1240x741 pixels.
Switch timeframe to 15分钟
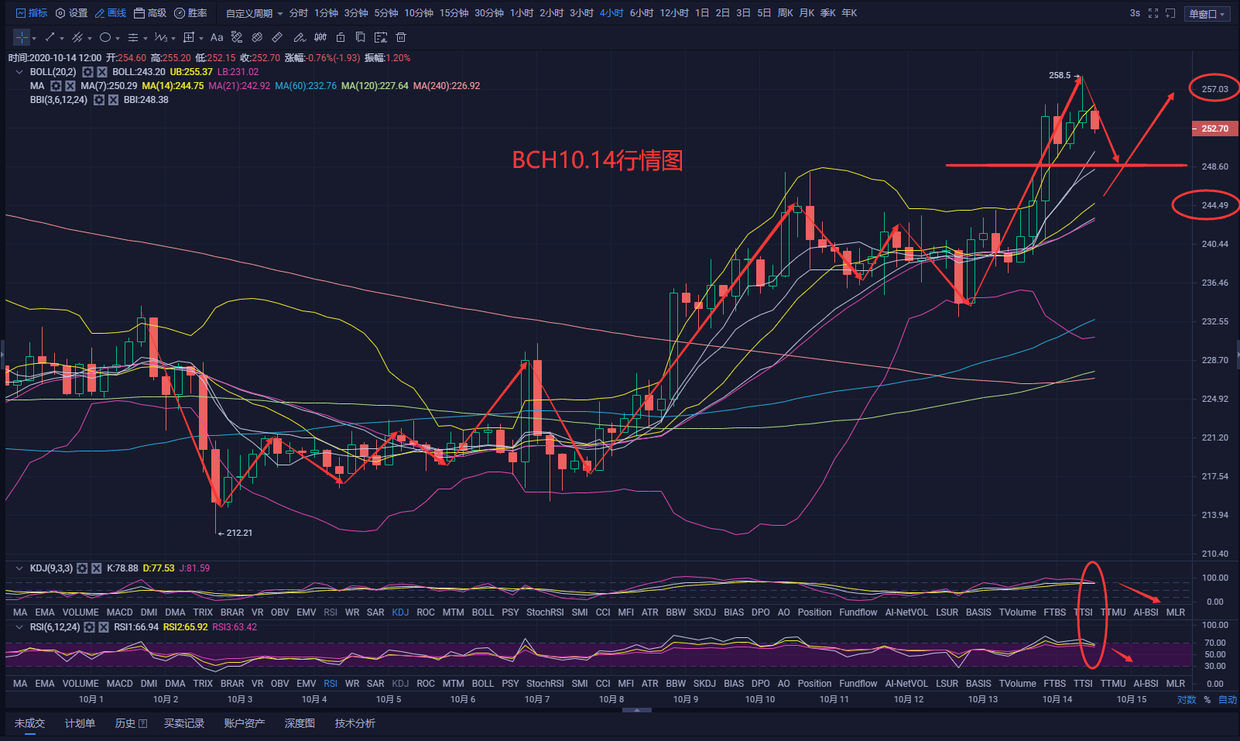coord(453,13)
